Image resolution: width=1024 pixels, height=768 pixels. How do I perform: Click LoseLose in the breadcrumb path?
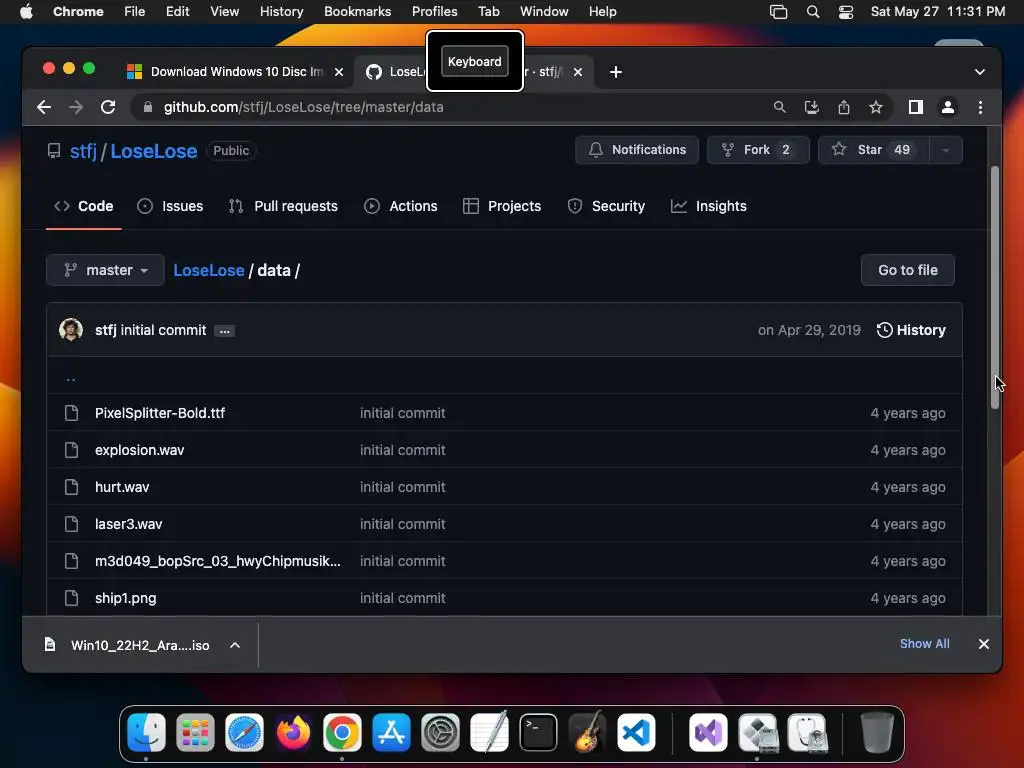click(x=209, y=270)
